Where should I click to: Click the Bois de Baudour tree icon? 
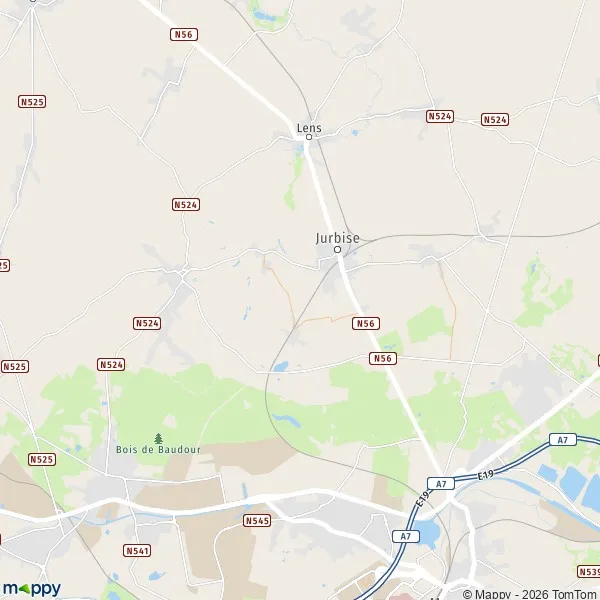click(x=158, y=439)
